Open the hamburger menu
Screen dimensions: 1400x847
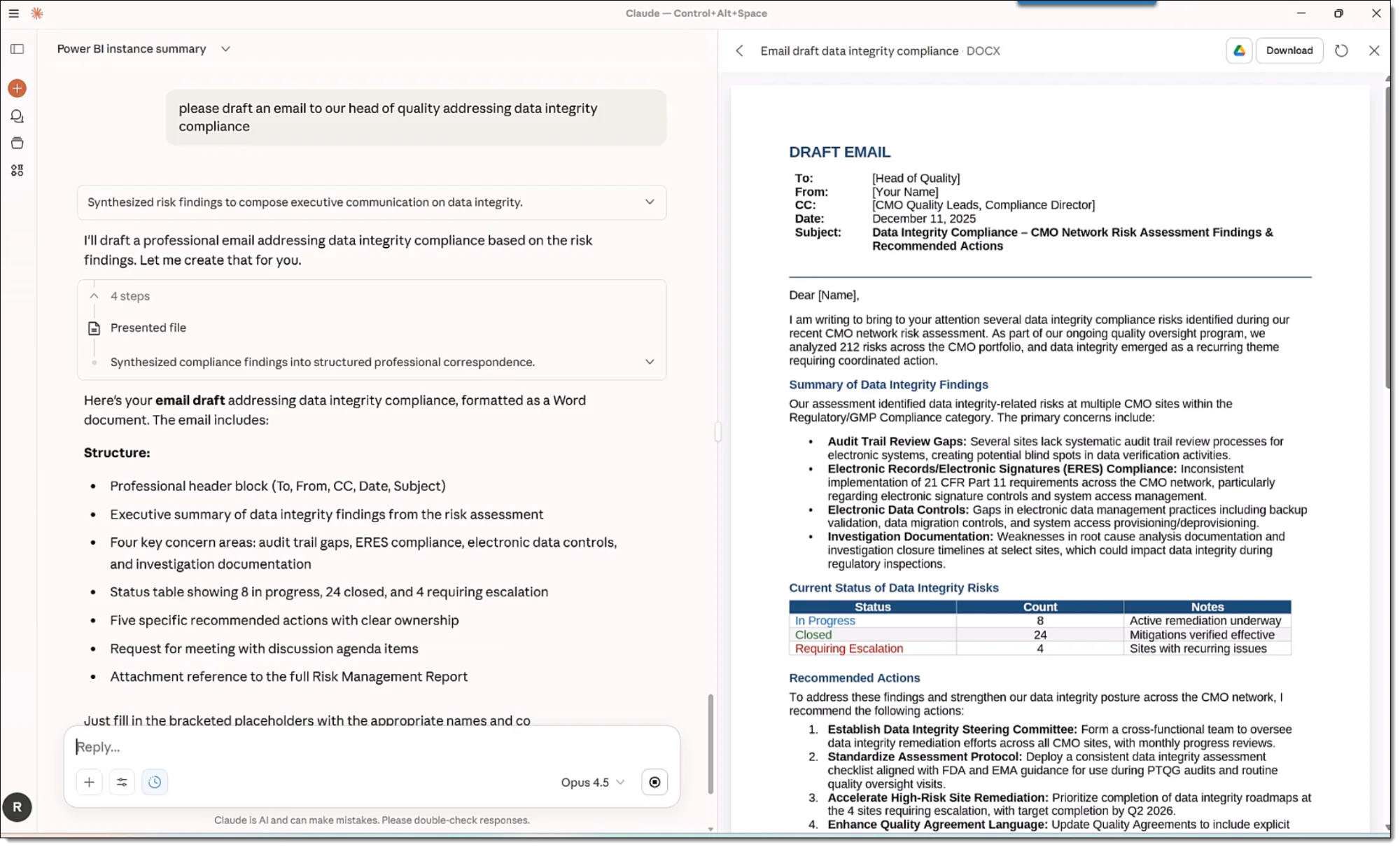pos(14,13)
